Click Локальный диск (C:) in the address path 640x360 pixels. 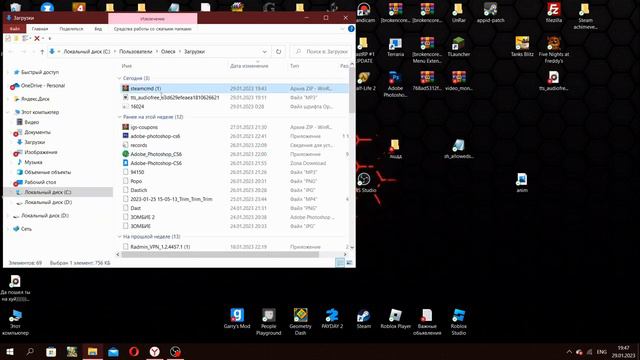point(87,52)
